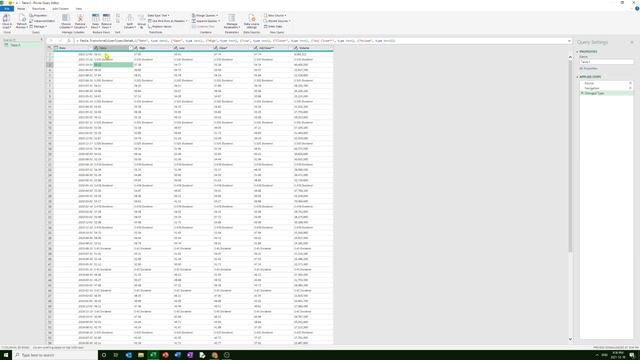Click the Split Column button
This screenshot has width=640, height=360.
[129, 21]
